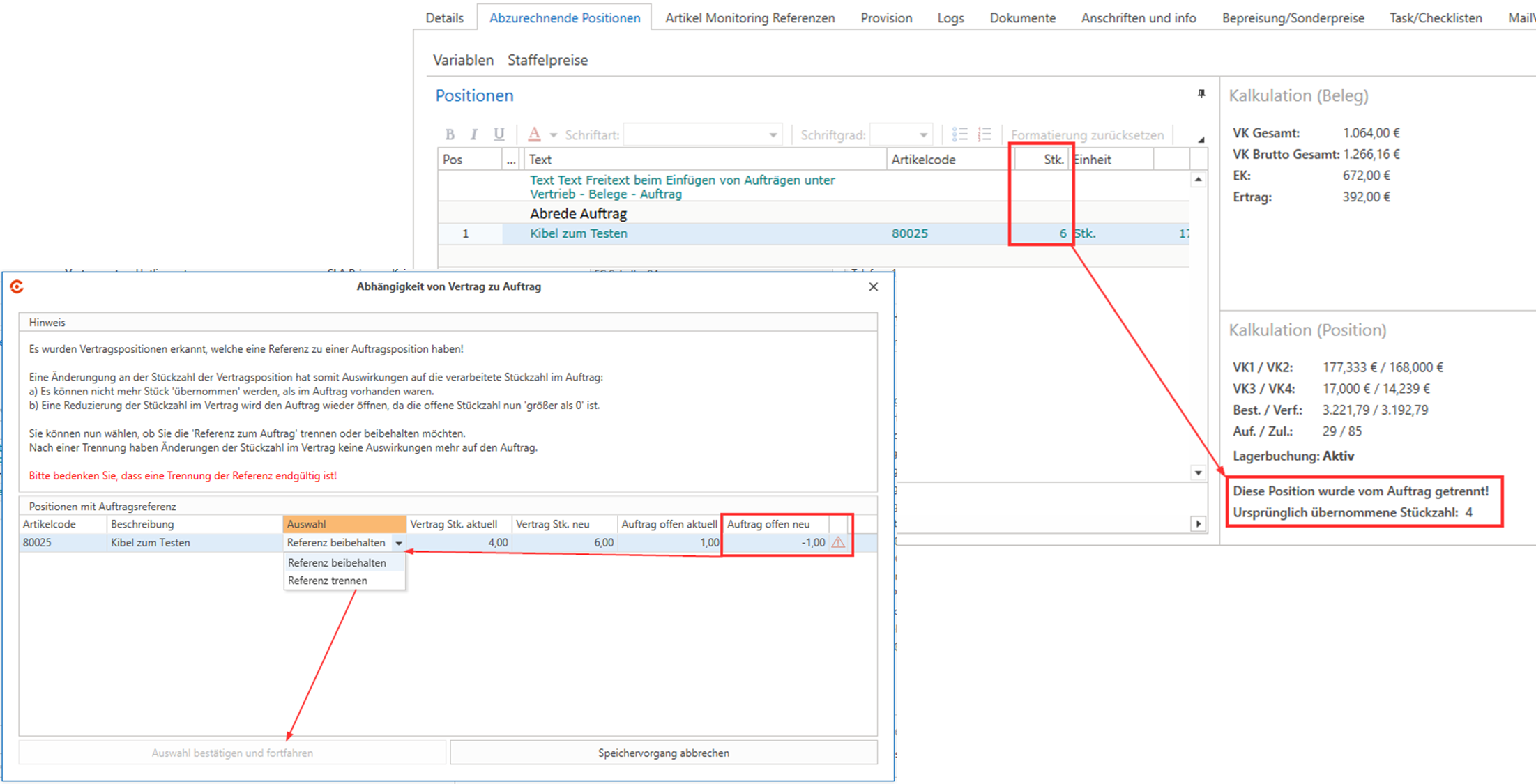Select the Abrede Auftrag heading row
This screenshot has width=1536, height=784.
tap(813, 213)
